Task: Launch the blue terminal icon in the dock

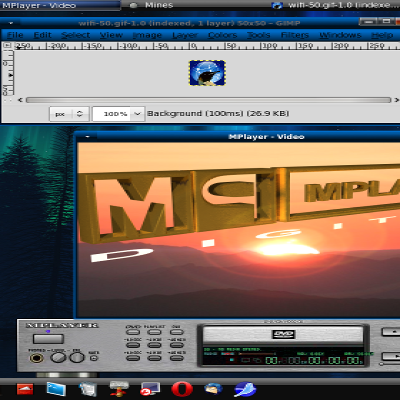Action: coord(56,389)
